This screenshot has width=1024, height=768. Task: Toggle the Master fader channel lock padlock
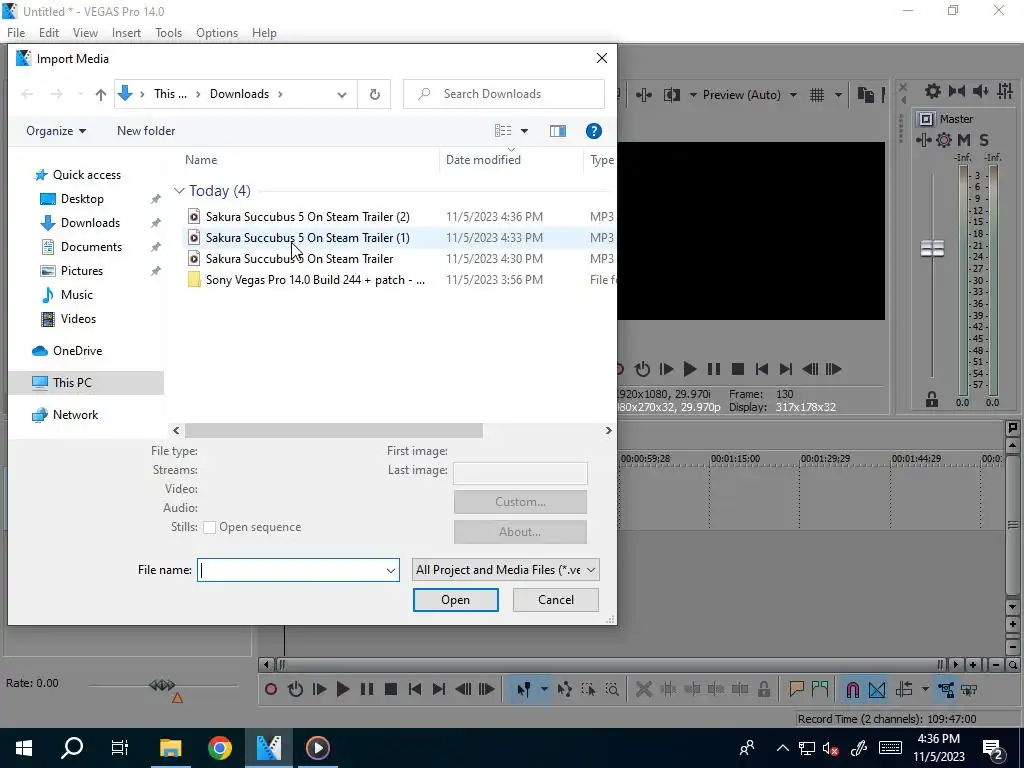click(x=932, y=400)
